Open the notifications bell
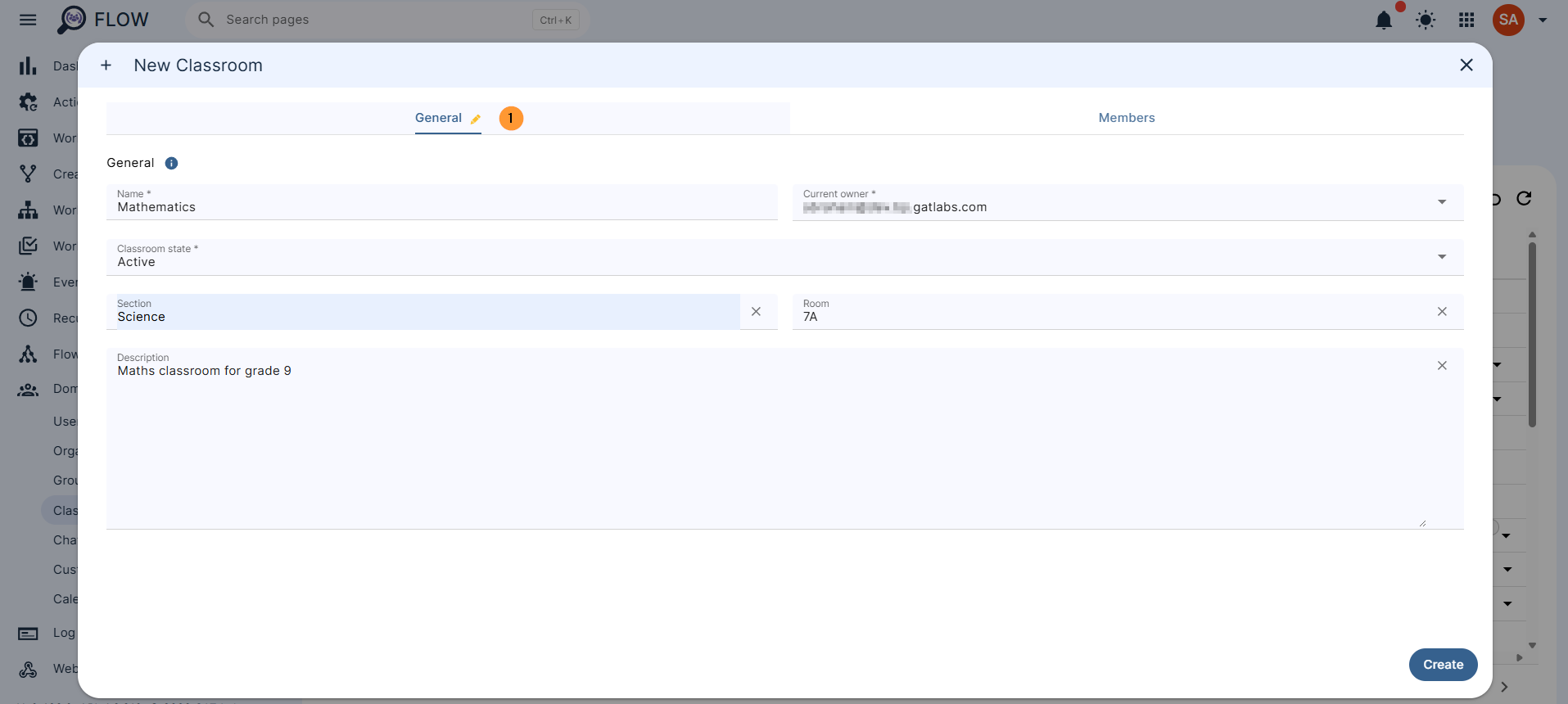1568x704 pixels. (x=1384, y=20)
